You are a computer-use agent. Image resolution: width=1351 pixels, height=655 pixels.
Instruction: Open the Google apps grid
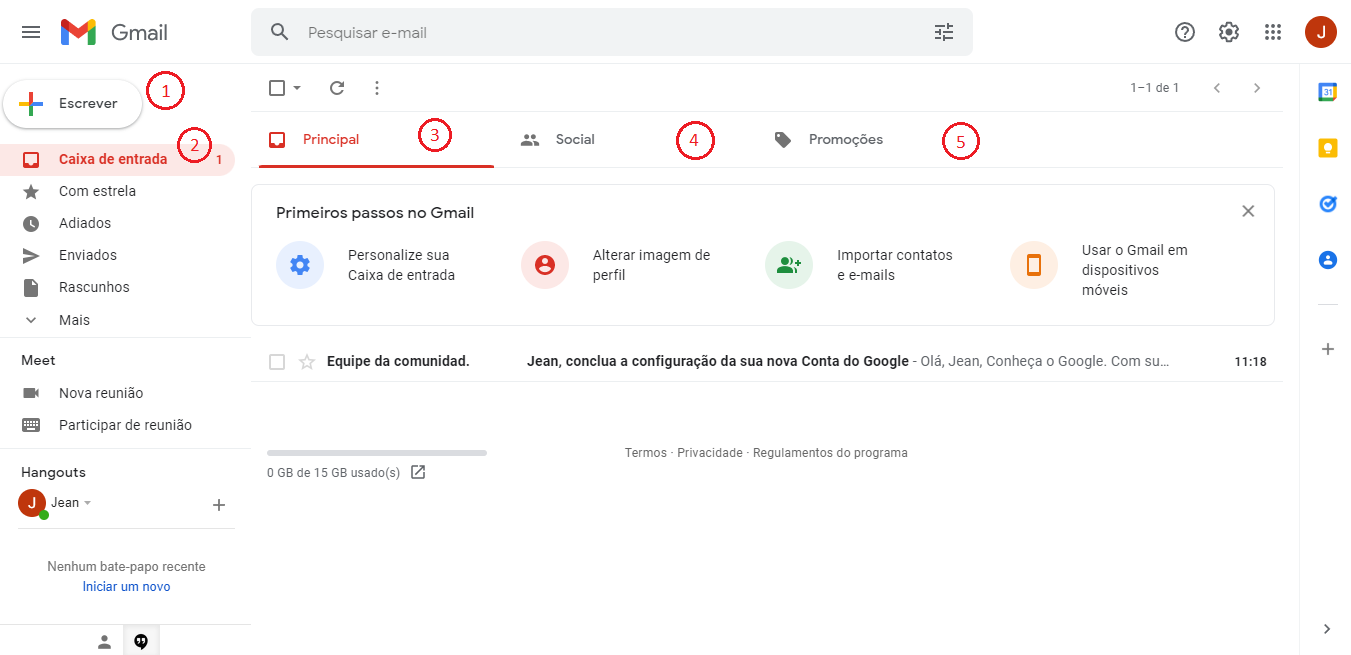[1273, 32]
